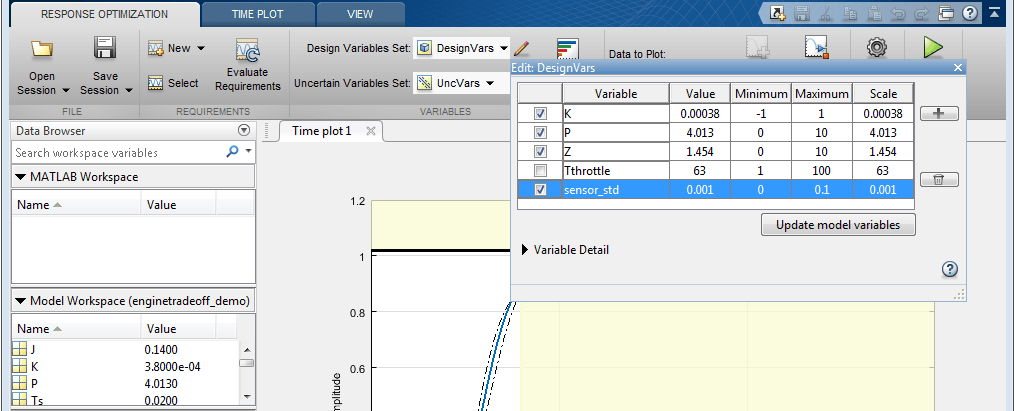
Task: Click Update model variables button
Action: click(837, 225)
